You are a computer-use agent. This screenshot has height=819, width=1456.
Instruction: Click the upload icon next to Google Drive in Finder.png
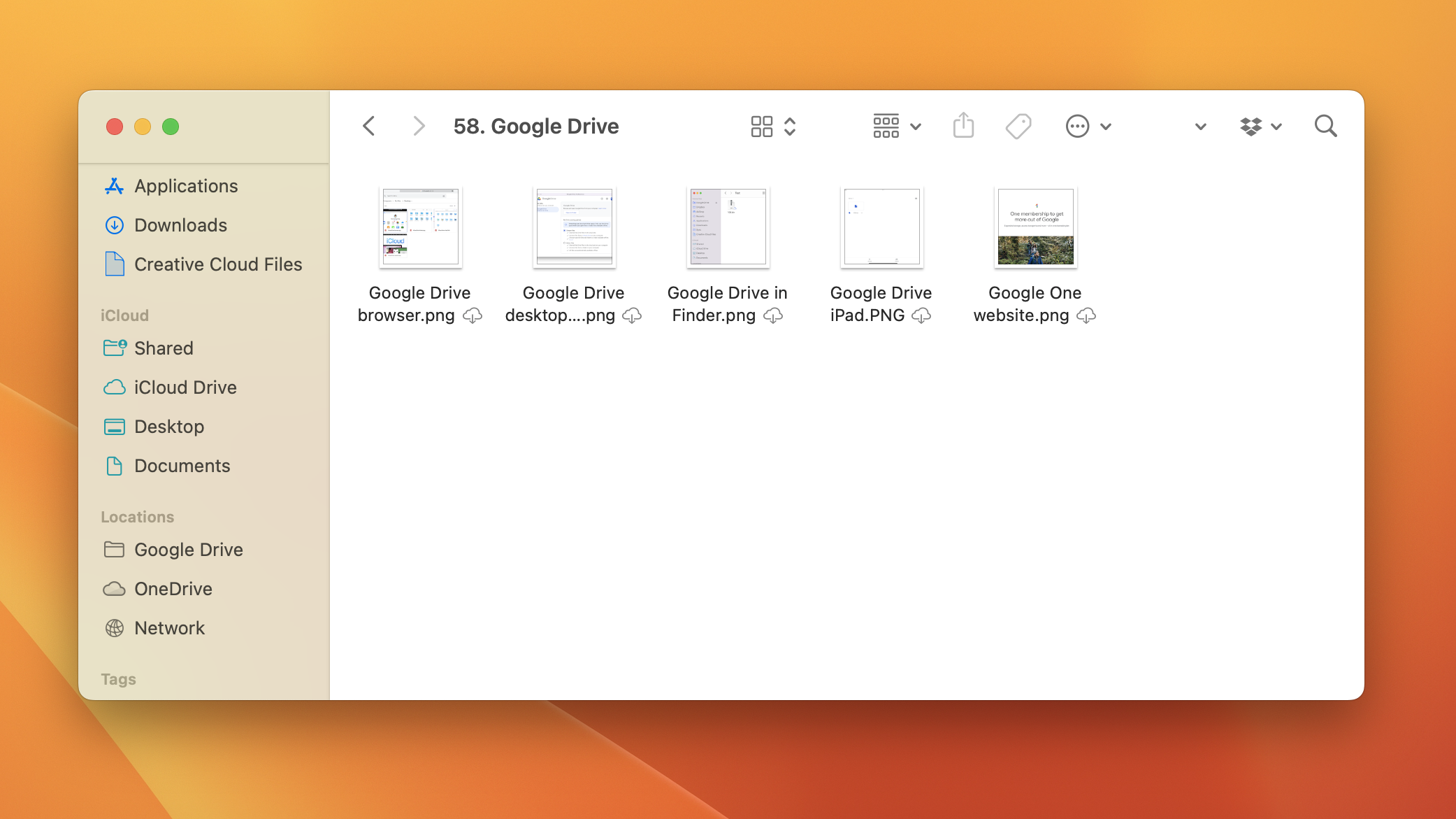coord(775,316)
